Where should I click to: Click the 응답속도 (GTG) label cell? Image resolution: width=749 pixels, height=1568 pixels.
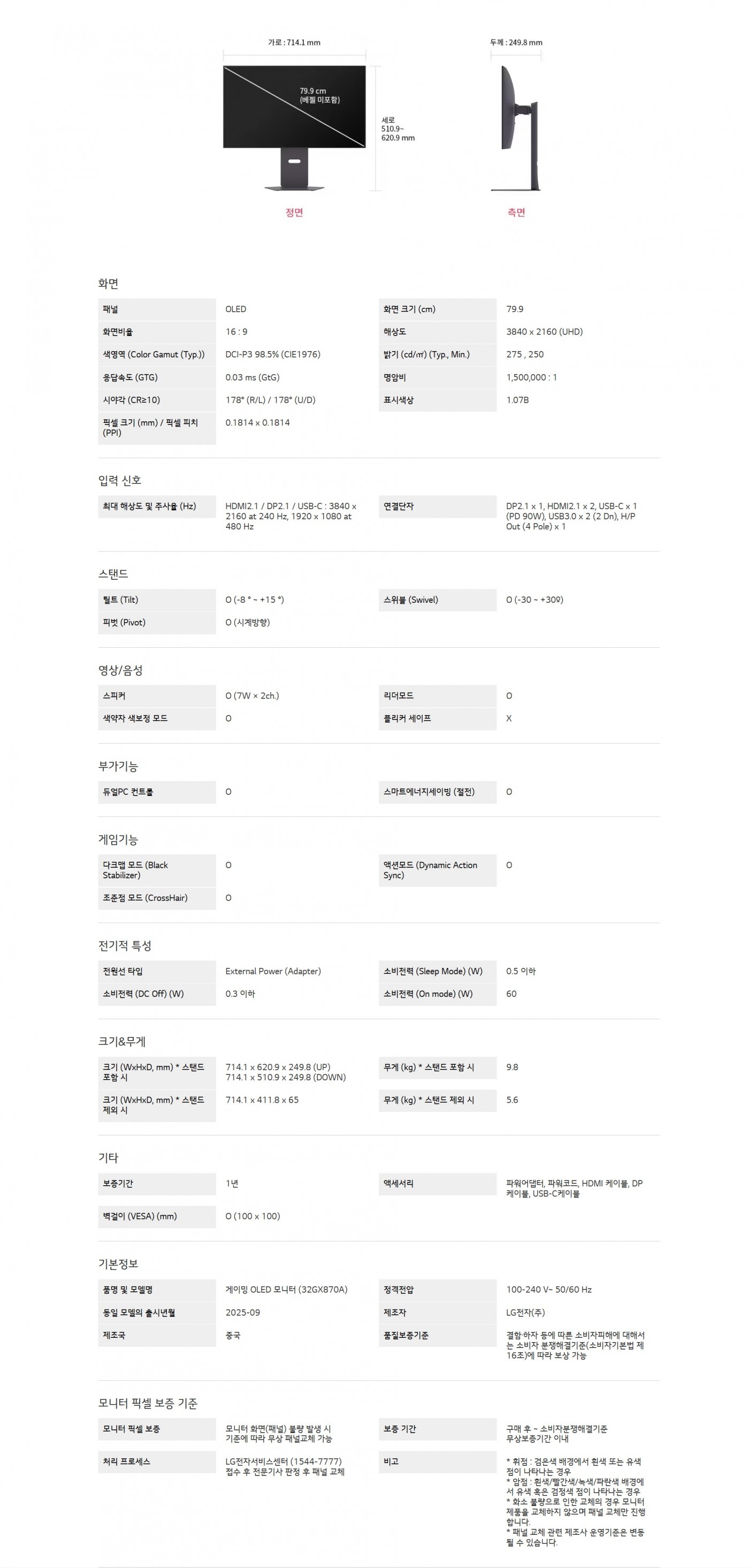156,377
